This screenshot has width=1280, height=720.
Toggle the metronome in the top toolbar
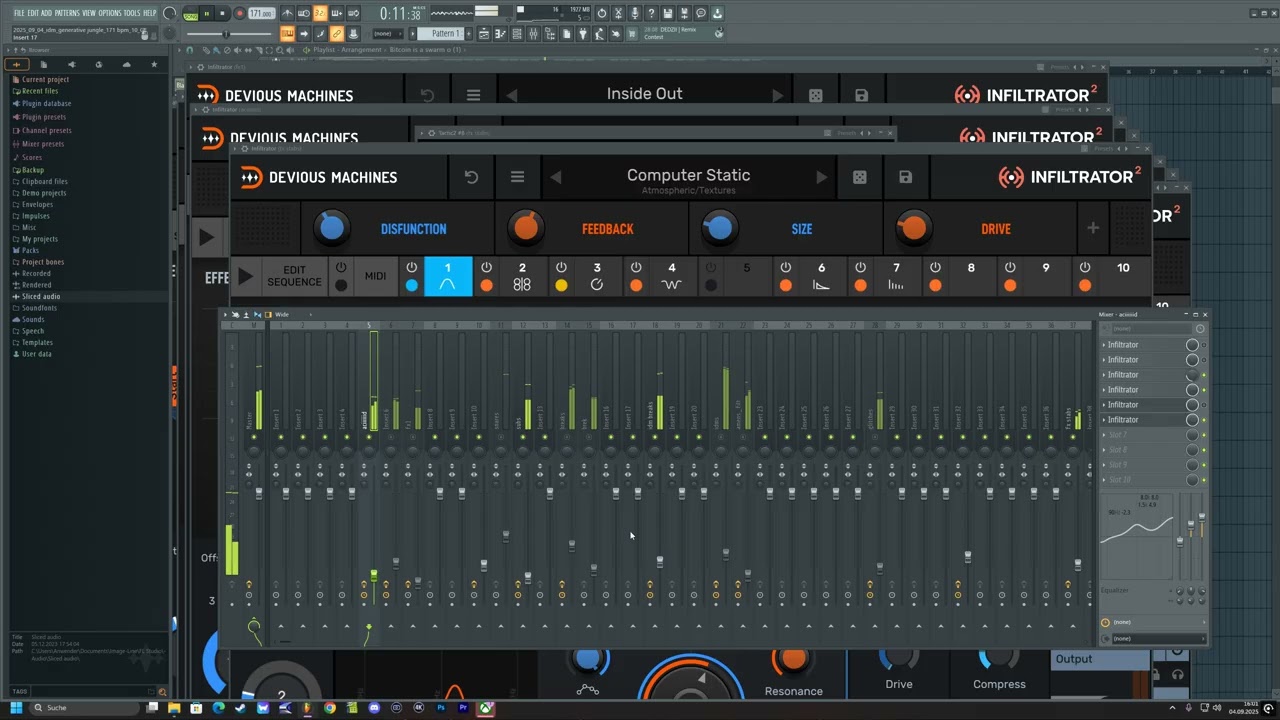[x=287, y=13]
